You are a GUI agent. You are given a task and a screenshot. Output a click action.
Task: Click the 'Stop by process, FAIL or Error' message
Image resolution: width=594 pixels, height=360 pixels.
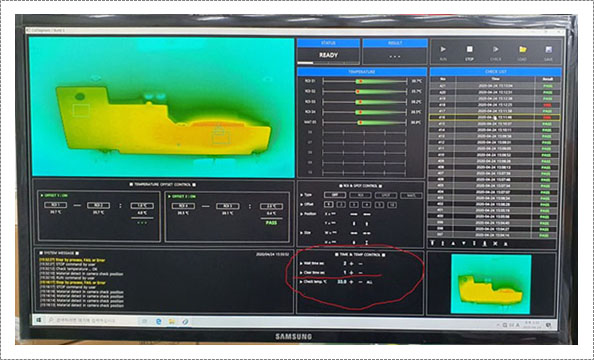[x=73, y=260]
